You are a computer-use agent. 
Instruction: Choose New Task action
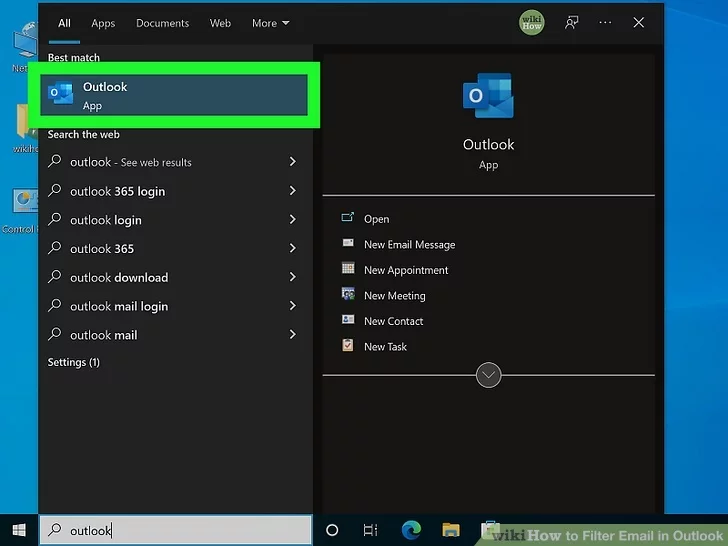click(385, 347)
